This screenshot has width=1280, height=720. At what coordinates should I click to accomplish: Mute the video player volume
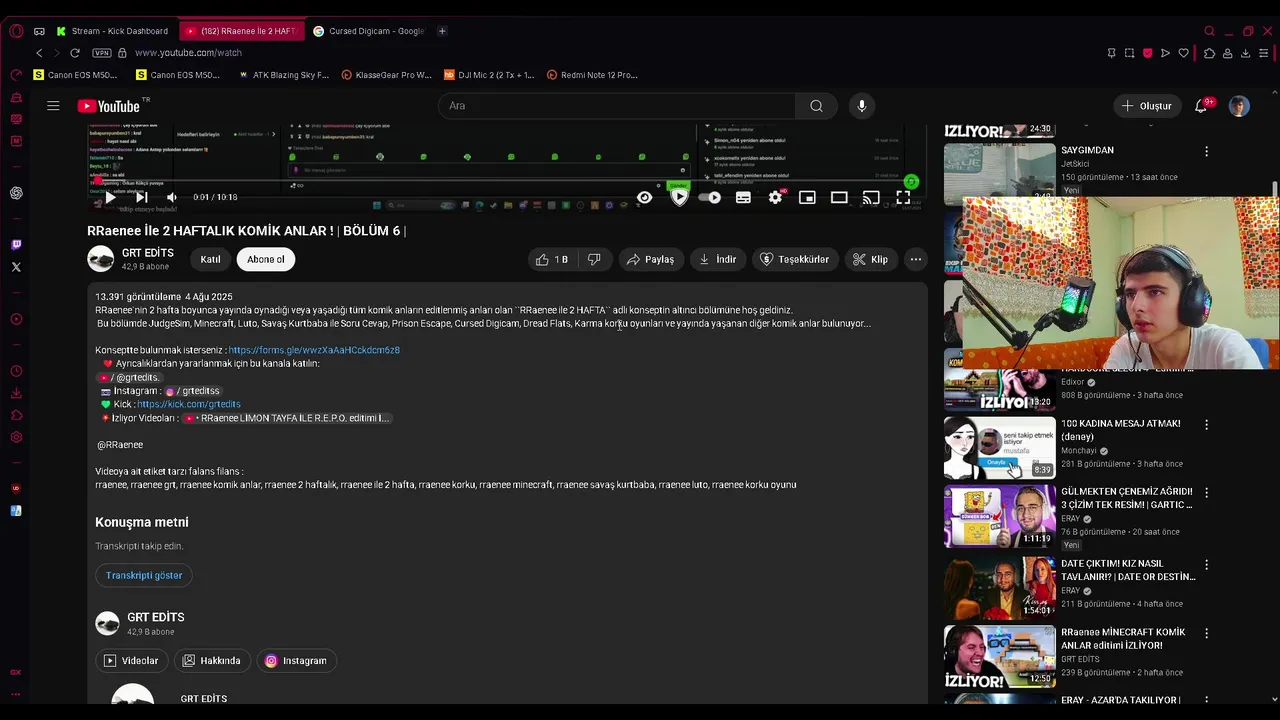coord(172,198)
